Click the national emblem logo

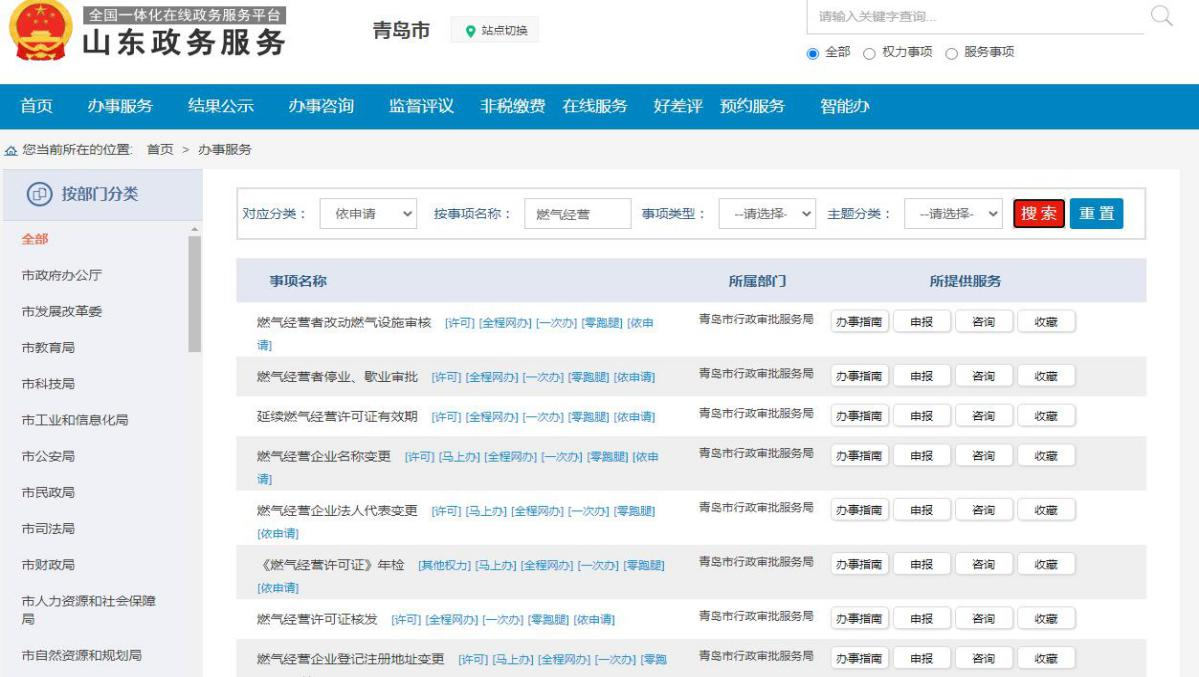[40, 30]
